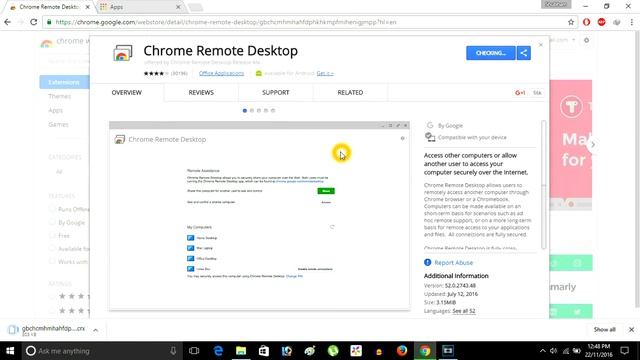Click the G+1 button
640x360 pixels.
tap(520, 93)
